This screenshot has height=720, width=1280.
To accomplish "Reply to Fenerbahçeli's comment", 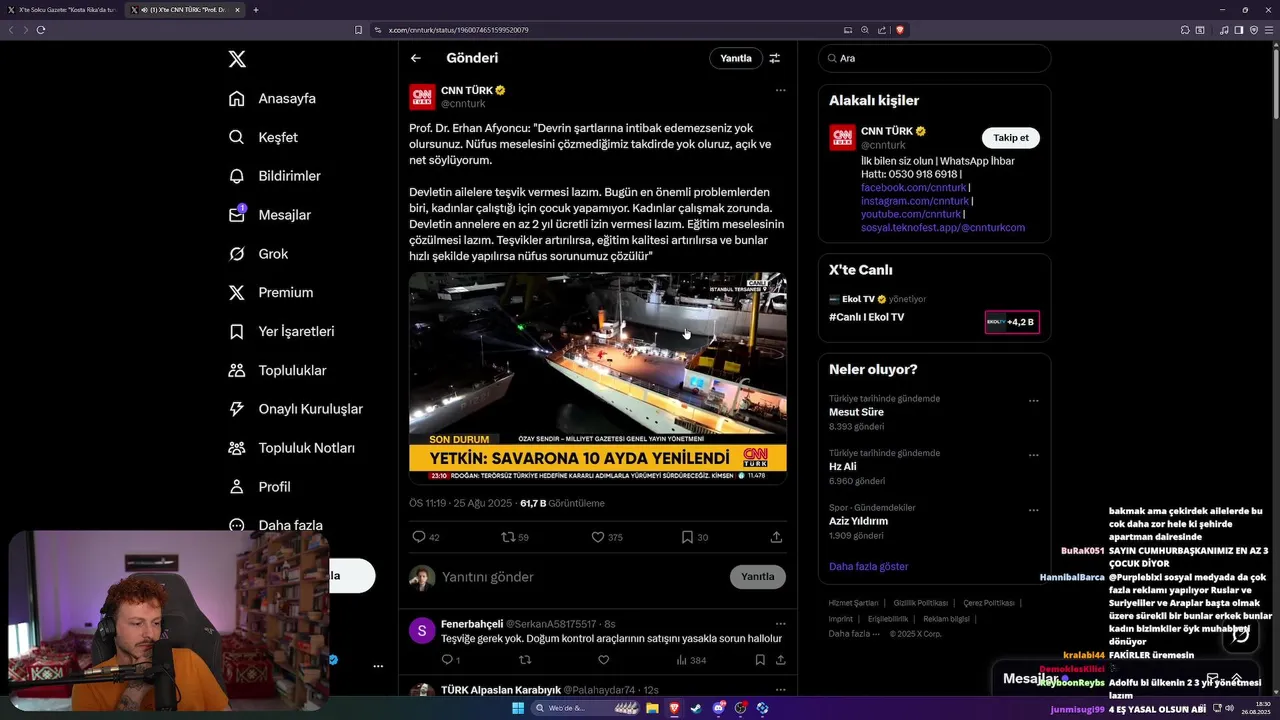I will 447,660.
